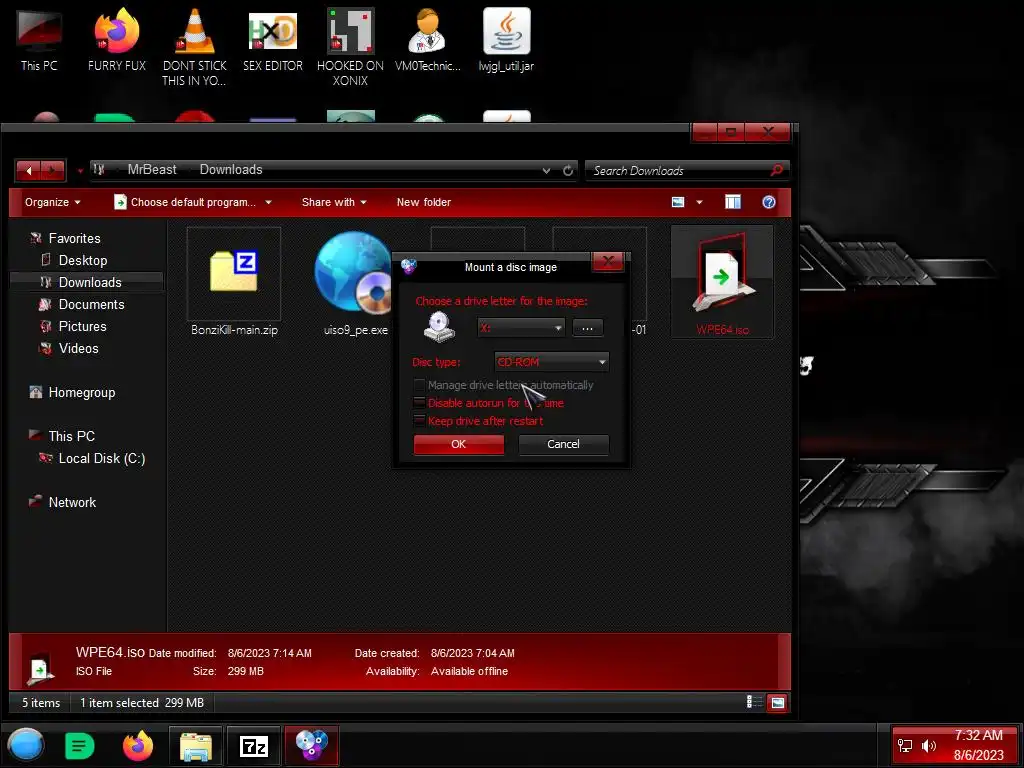Viewport: 1024px width, 768px height.
Task: Select Downloads in the navigation pane
Action: [x=89, y=282]
